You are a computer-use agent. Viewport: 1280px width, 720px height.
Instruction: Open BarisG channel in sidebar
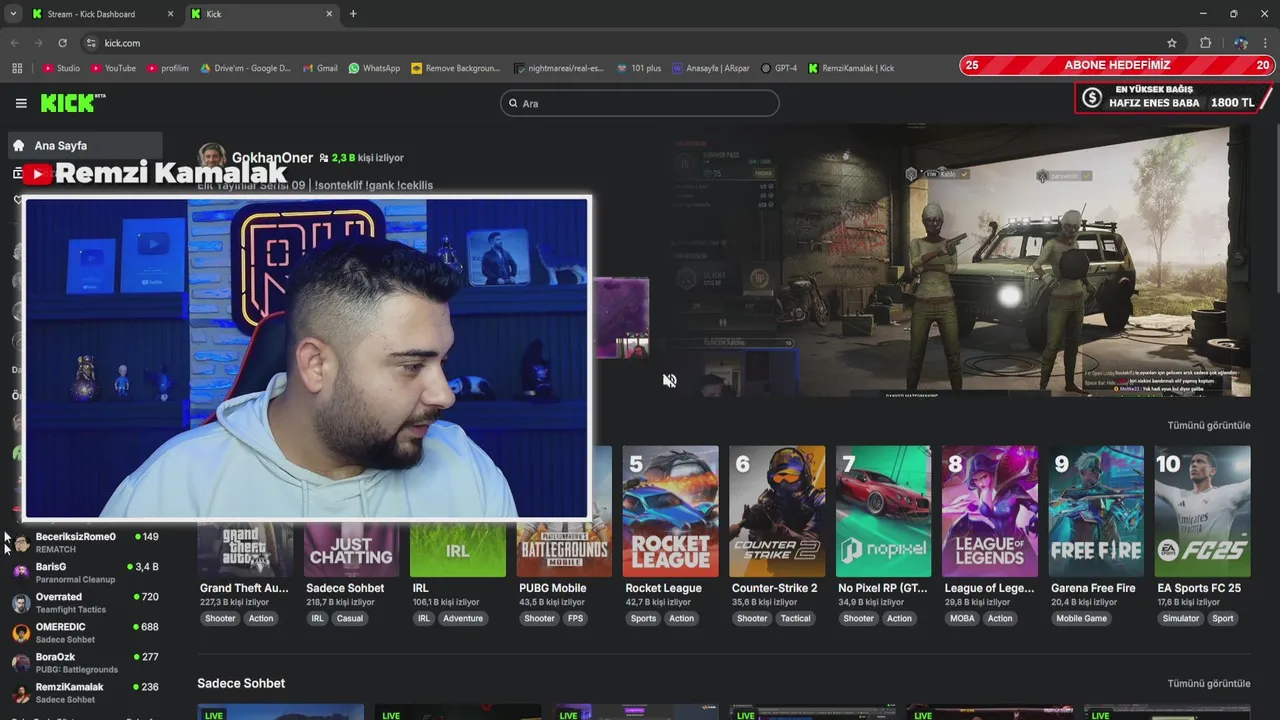click(x=85, y=572)
